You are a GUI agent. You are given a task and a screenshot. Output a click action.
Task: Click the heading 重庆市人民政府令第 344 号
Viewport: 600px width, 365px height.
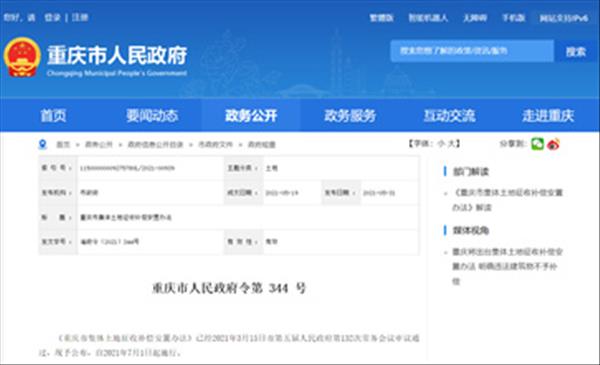click(229, 288)
